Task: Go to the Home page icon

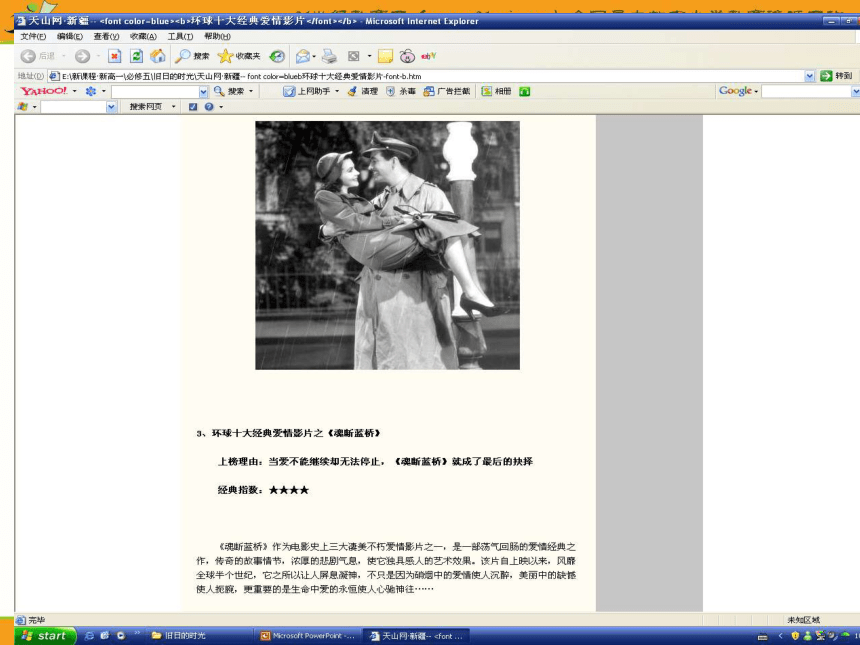Action: (x=158, y=56)
